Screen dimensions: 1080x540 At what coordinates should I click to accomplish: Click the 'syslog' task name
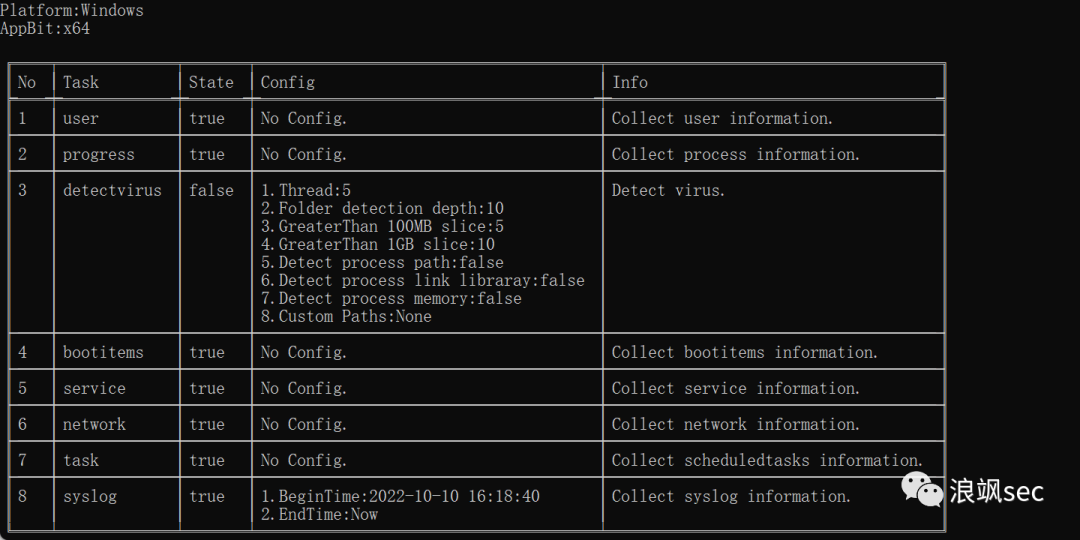click(90, 496)
